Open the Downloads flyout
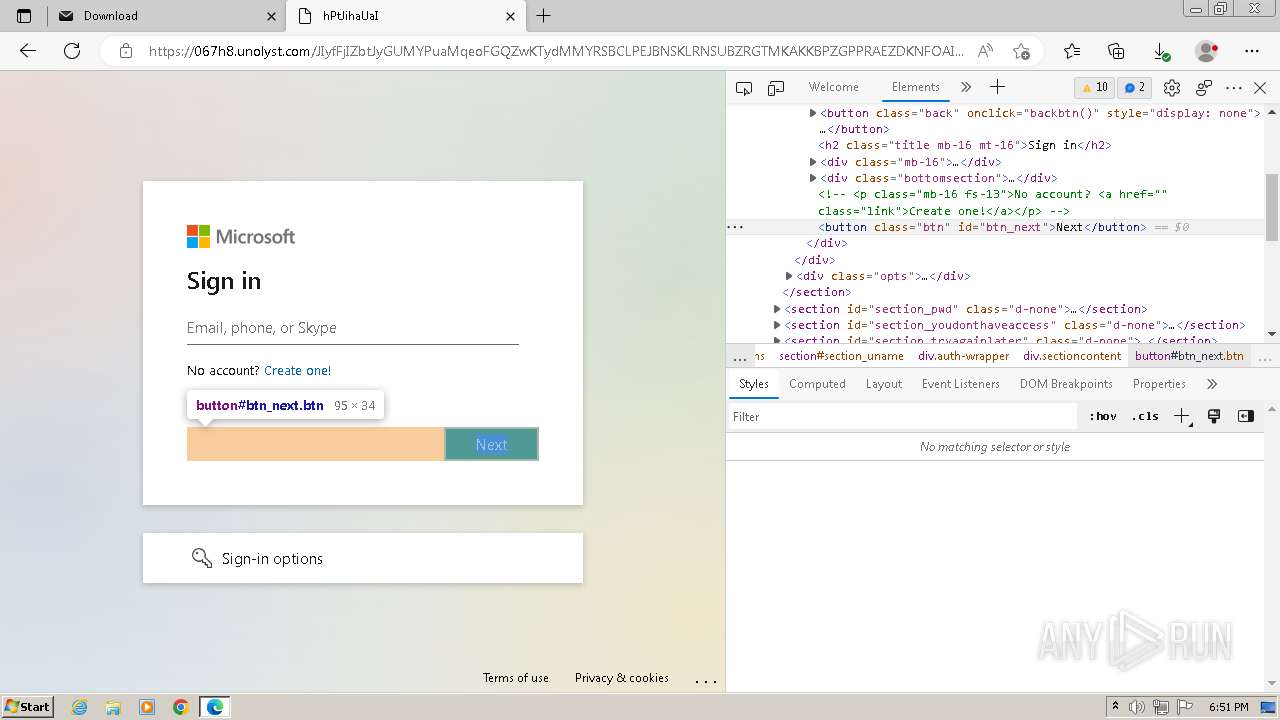 [x=1161, y=51]
